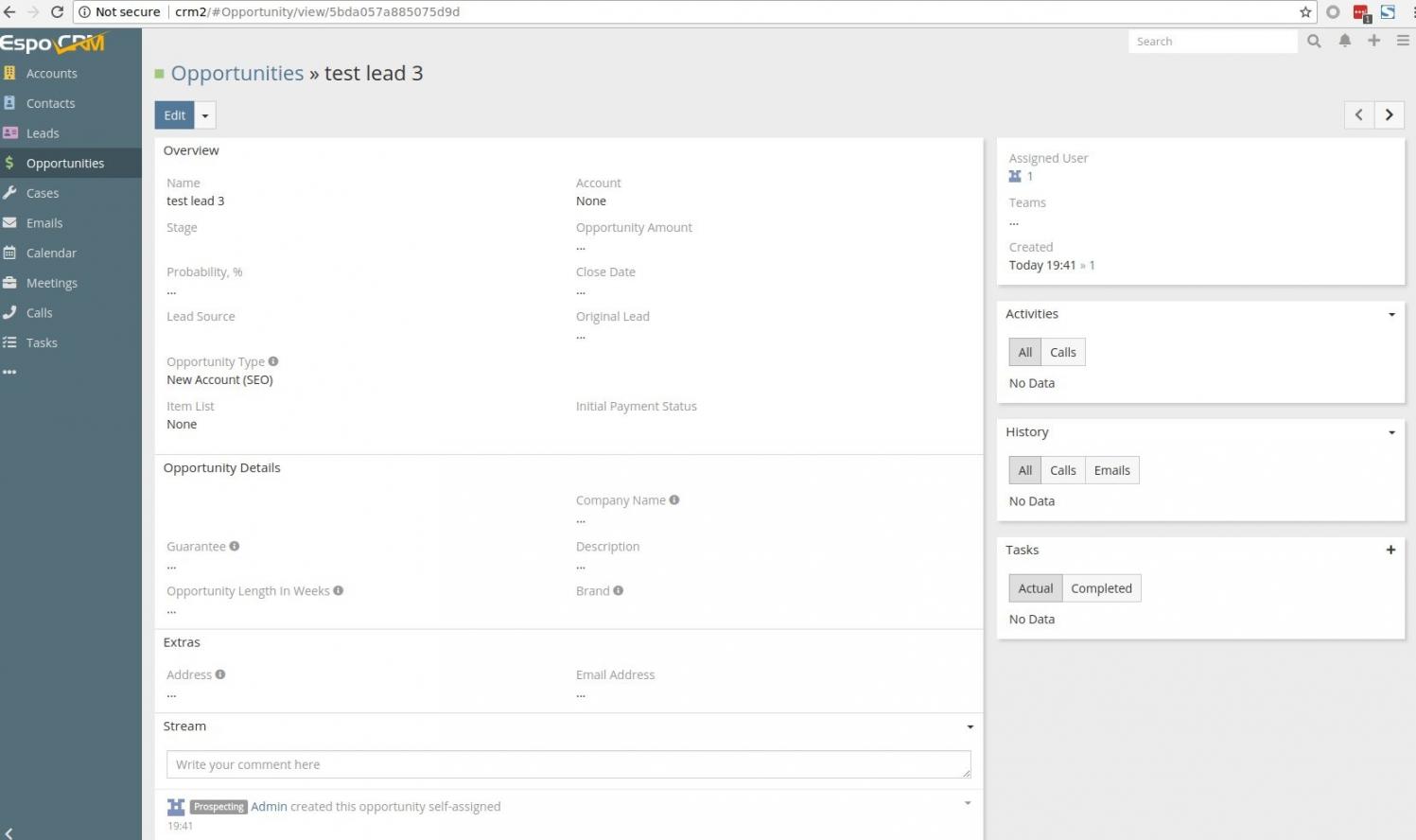Click Opportunity Length In Weeks info icon

(339, 590)
